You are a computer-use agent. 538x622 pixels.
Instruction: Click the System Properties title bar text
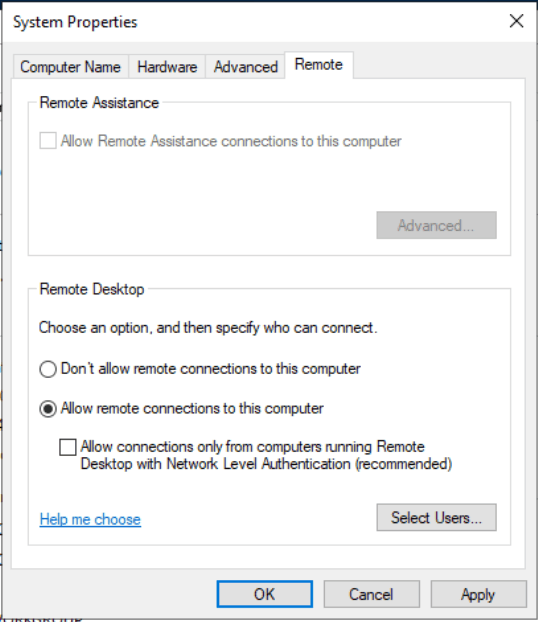click(x=75, y=22)
